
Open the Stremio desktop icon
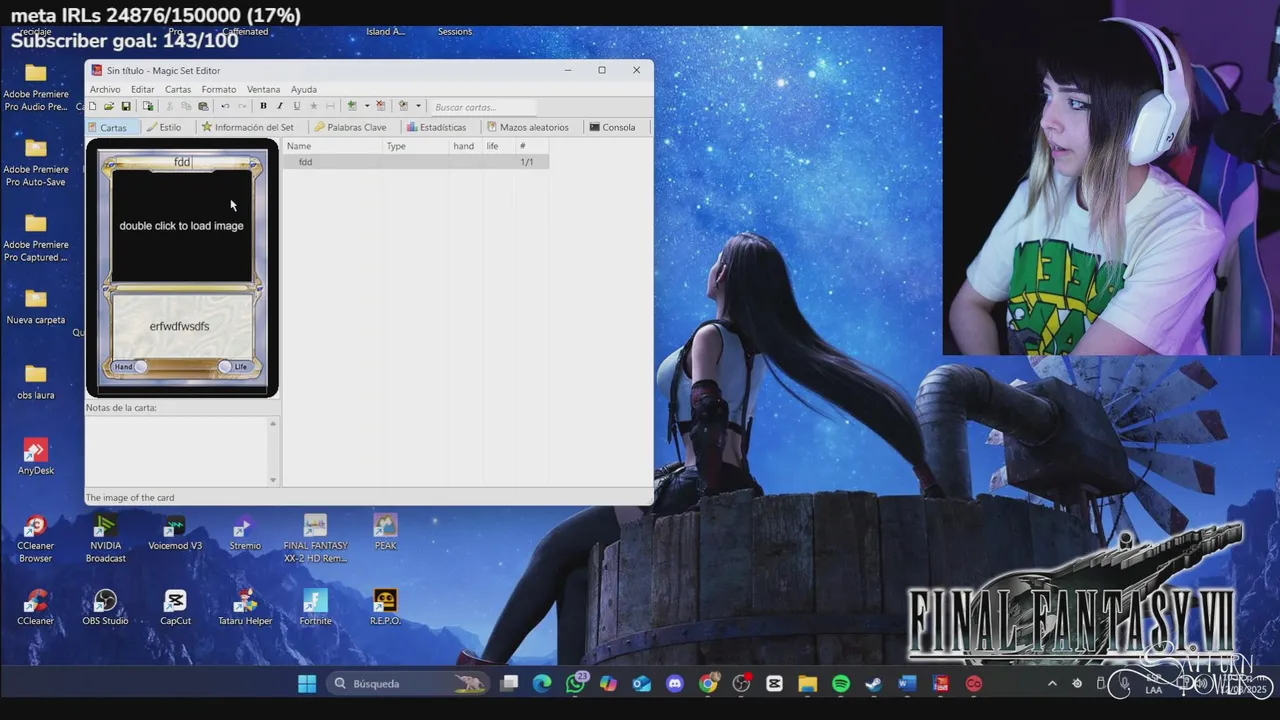tap(245, 533)
